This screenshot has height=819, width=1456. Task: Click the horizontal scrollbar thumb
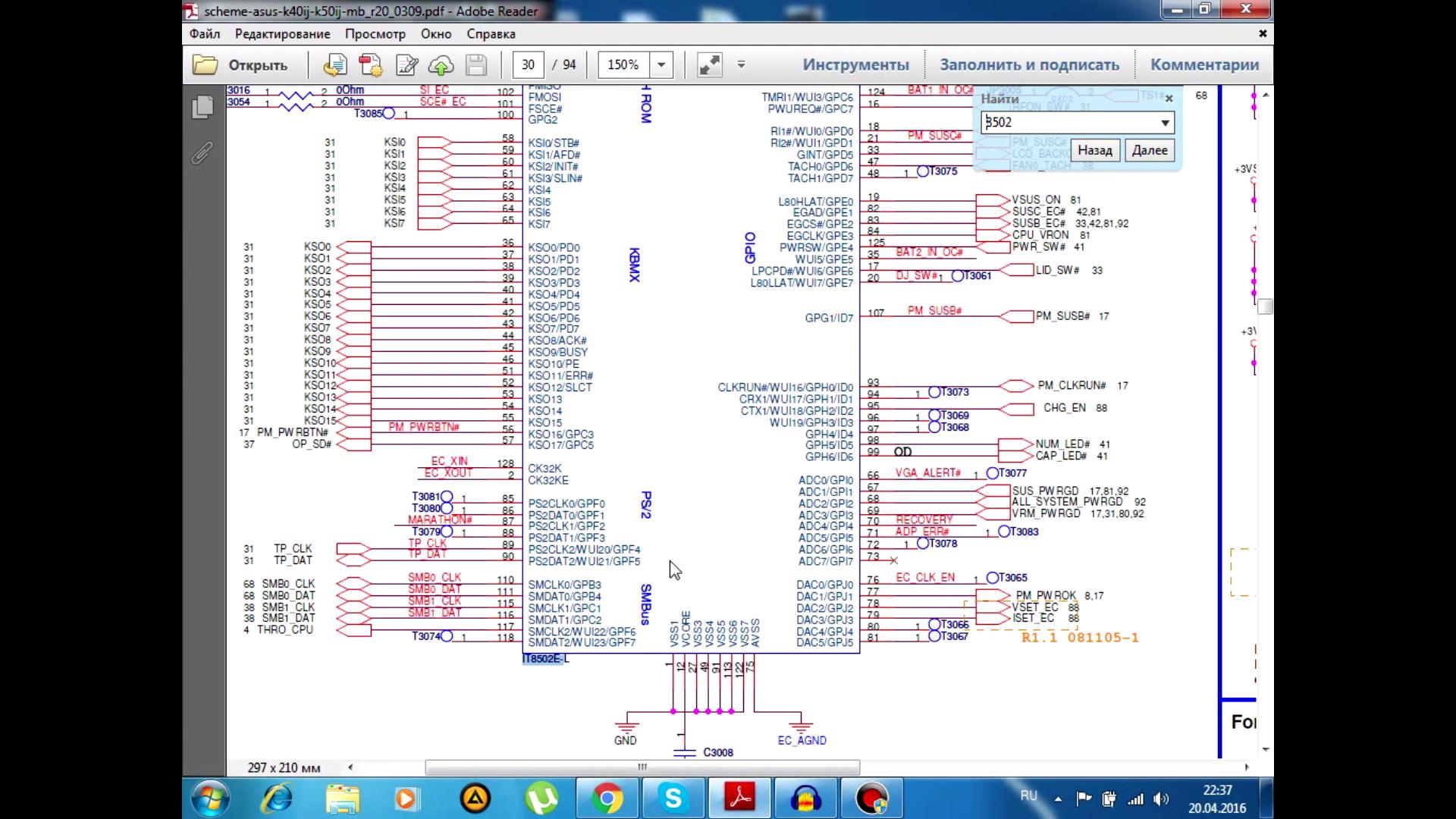[642, 767]
